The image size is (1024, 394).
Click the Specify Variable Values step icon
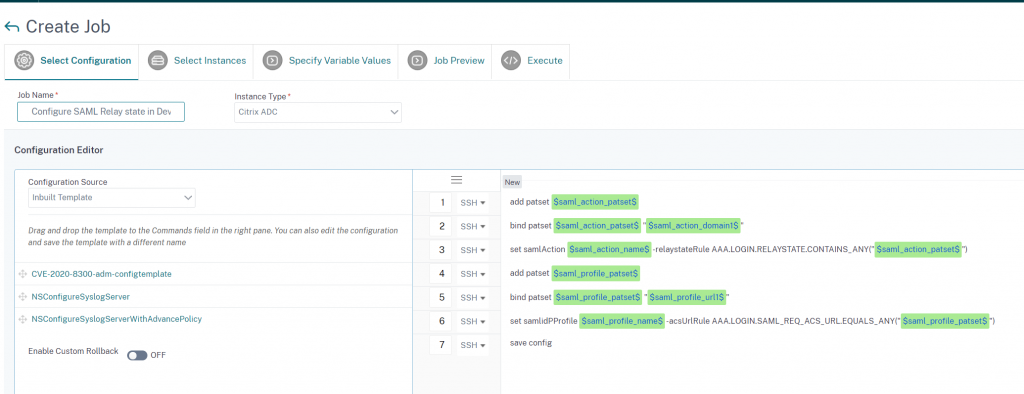click(272, 61)
